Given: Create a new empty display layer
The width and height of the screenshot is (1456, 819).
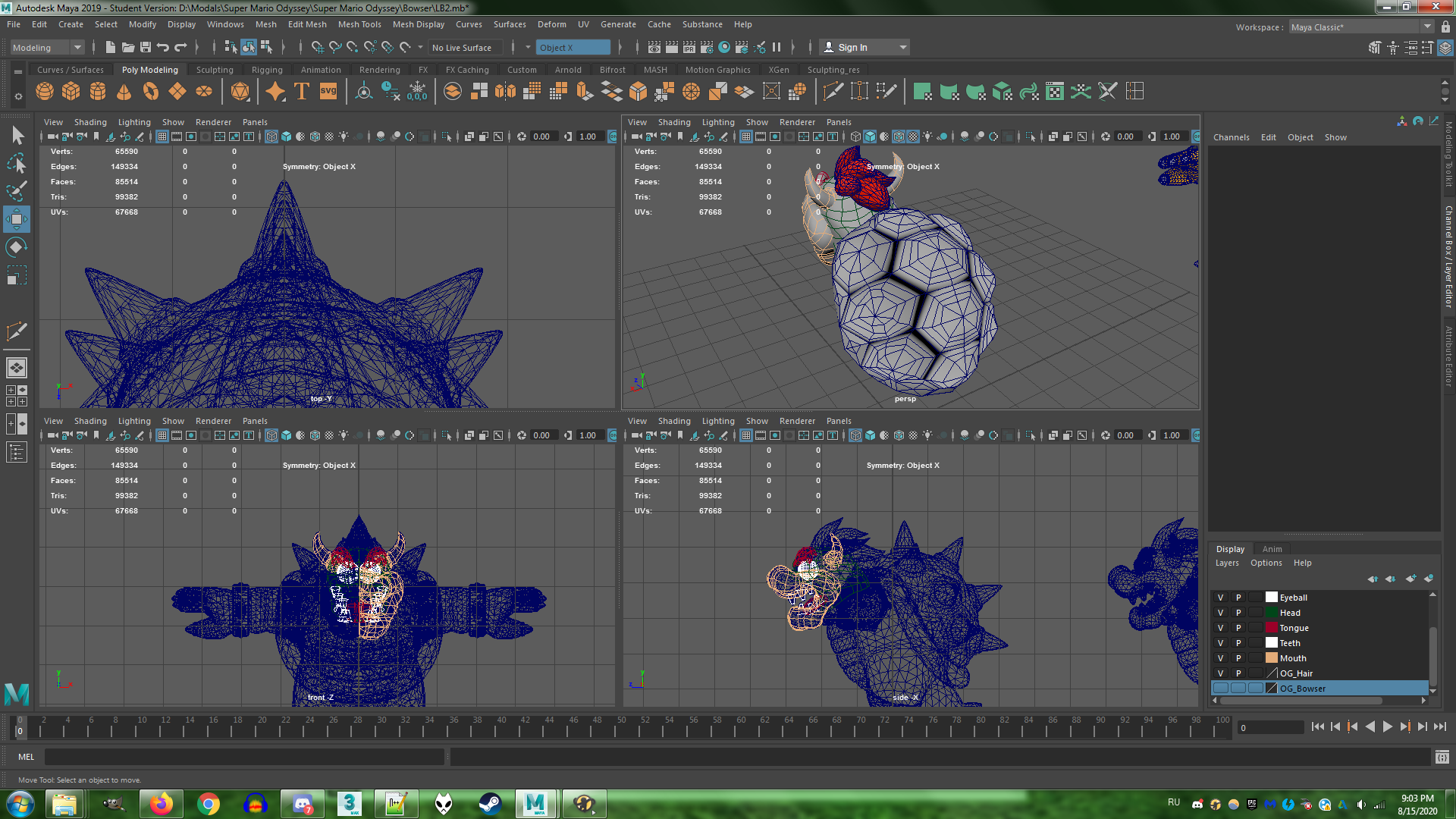Looking at the screenshot, I should [x=1410, y=579].
